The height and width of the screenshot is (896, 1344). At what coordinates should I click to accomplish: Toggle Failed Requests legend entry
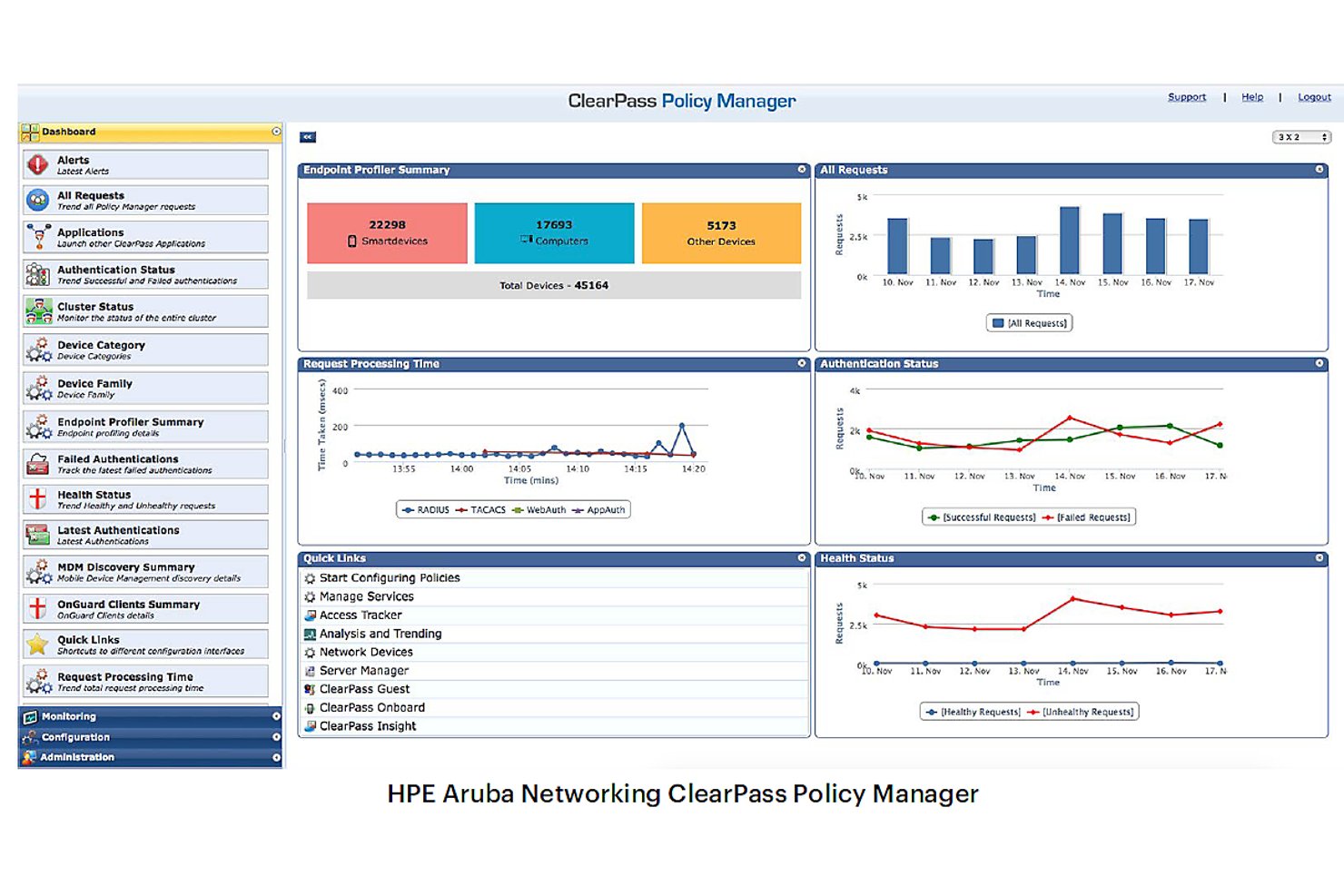pos(1086,517)
